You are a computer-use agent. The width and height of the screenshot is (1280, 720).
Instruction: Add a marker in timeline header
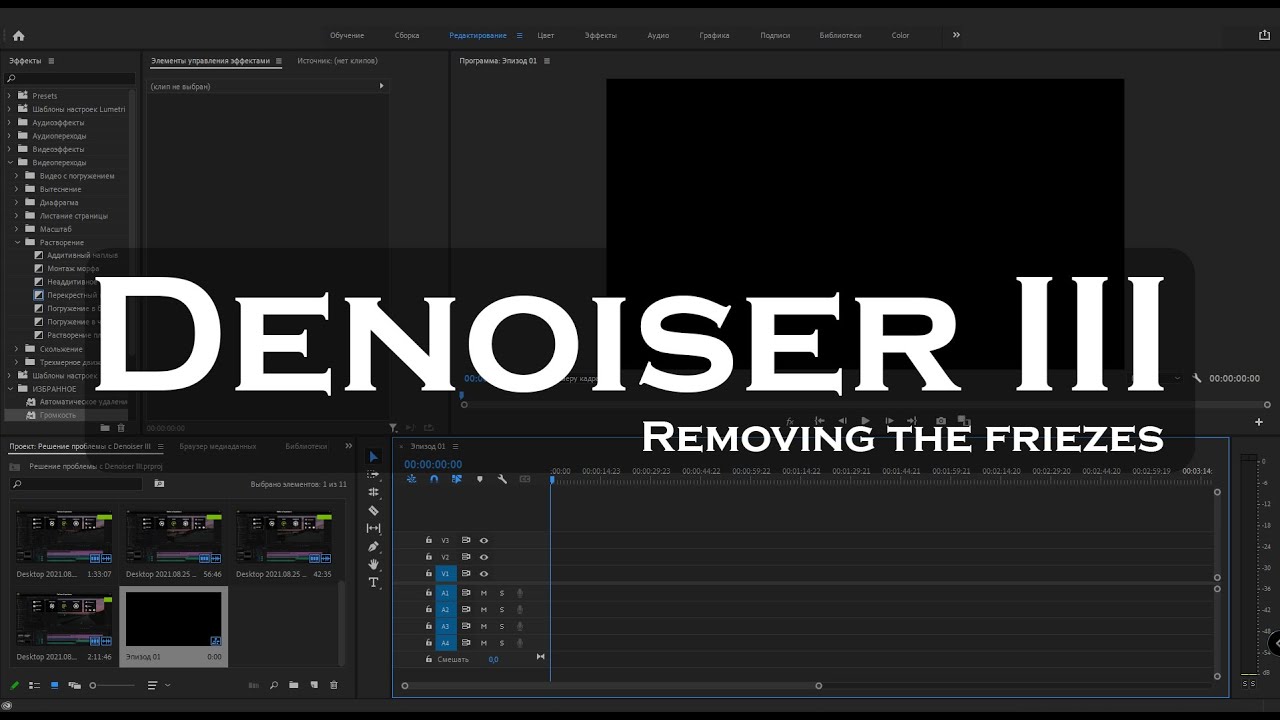pyautogui.click(x=480, y=479)
